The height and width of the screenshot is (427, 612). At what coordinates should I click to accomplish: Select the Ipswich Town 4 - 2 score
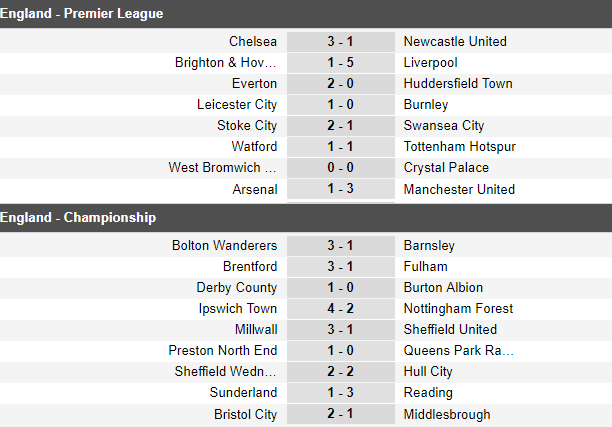341,309
